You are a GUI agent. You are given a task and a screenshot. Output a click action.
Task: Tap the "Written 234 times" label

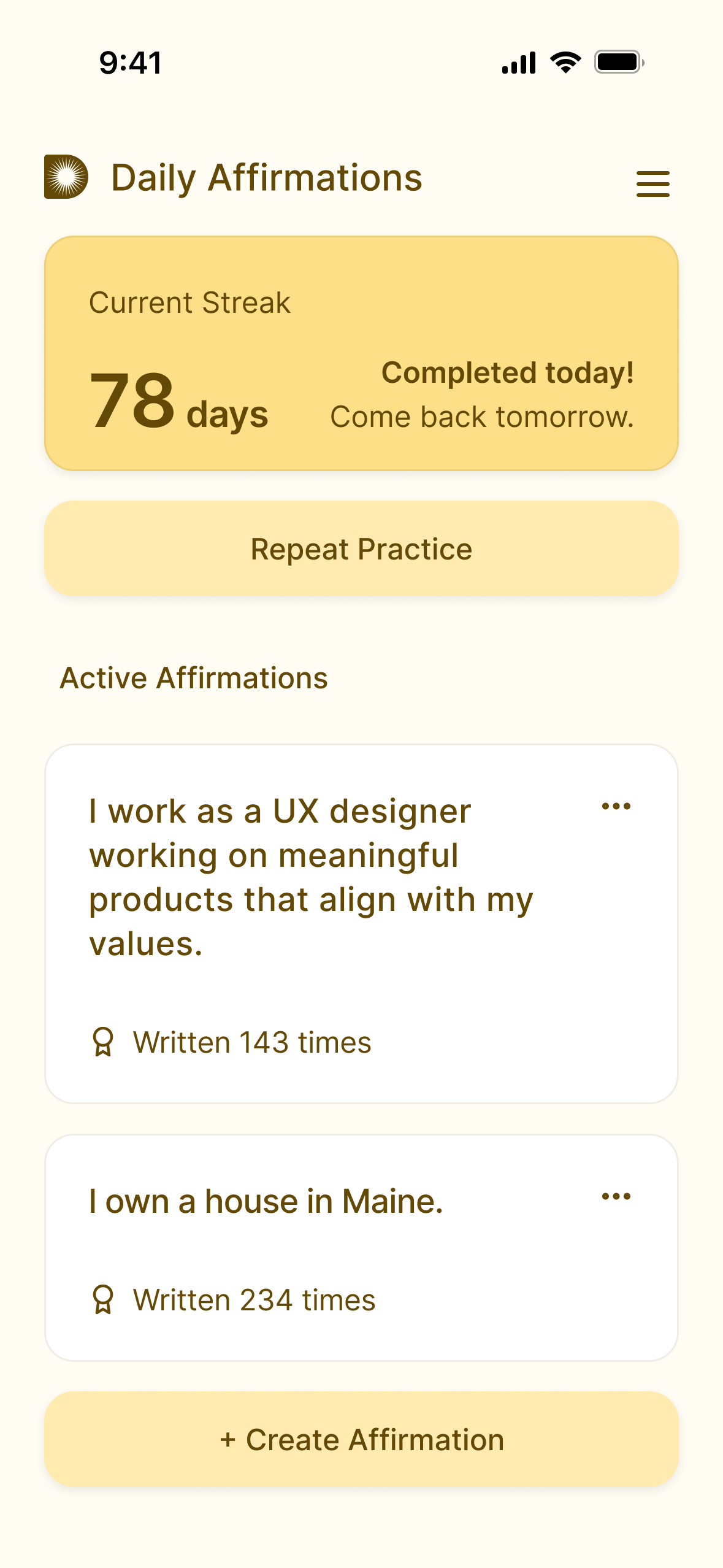(x=254, y=1300)
